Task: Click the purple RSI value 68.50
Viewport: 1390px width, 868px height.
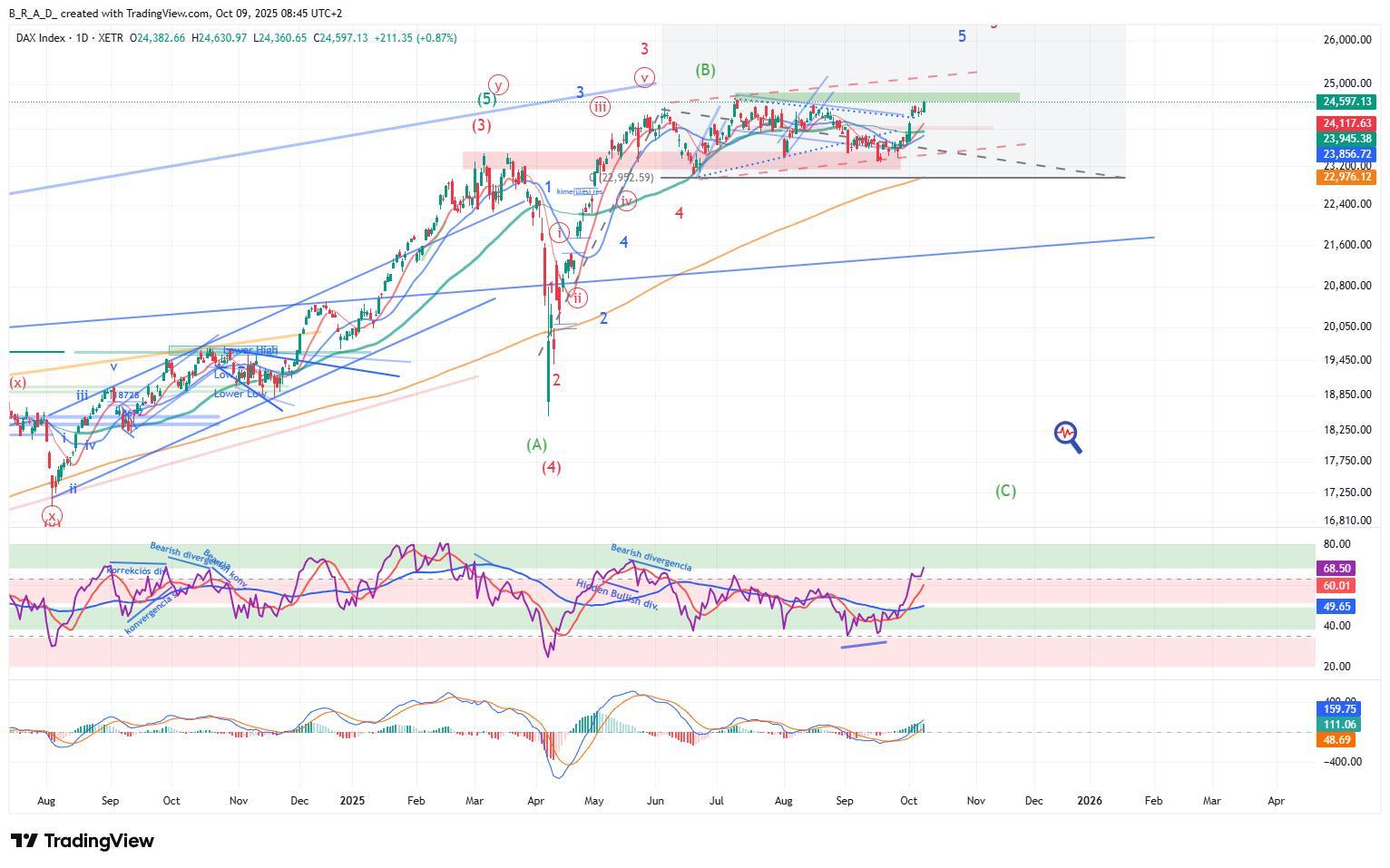Action: (x=1338, y=569)
